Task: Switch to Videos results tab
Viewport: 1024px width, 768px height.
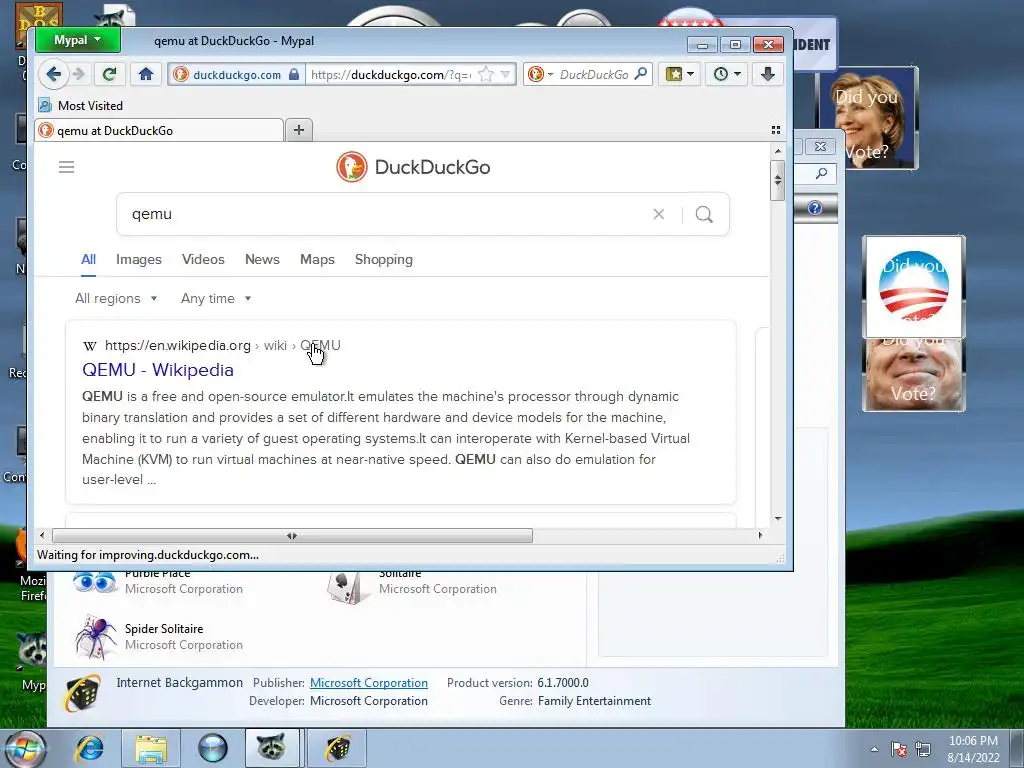Action: click(203, 259)
